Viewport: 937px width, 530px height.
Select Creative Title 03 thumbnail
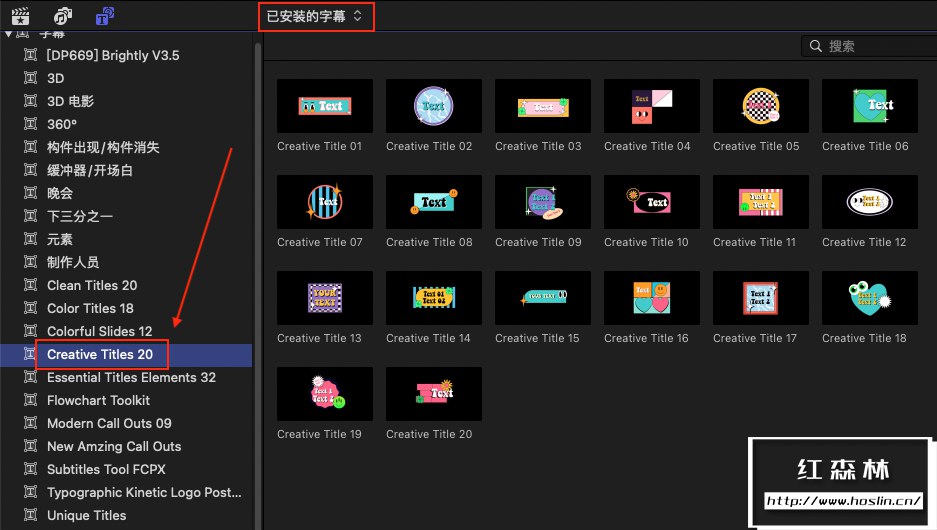543,106
